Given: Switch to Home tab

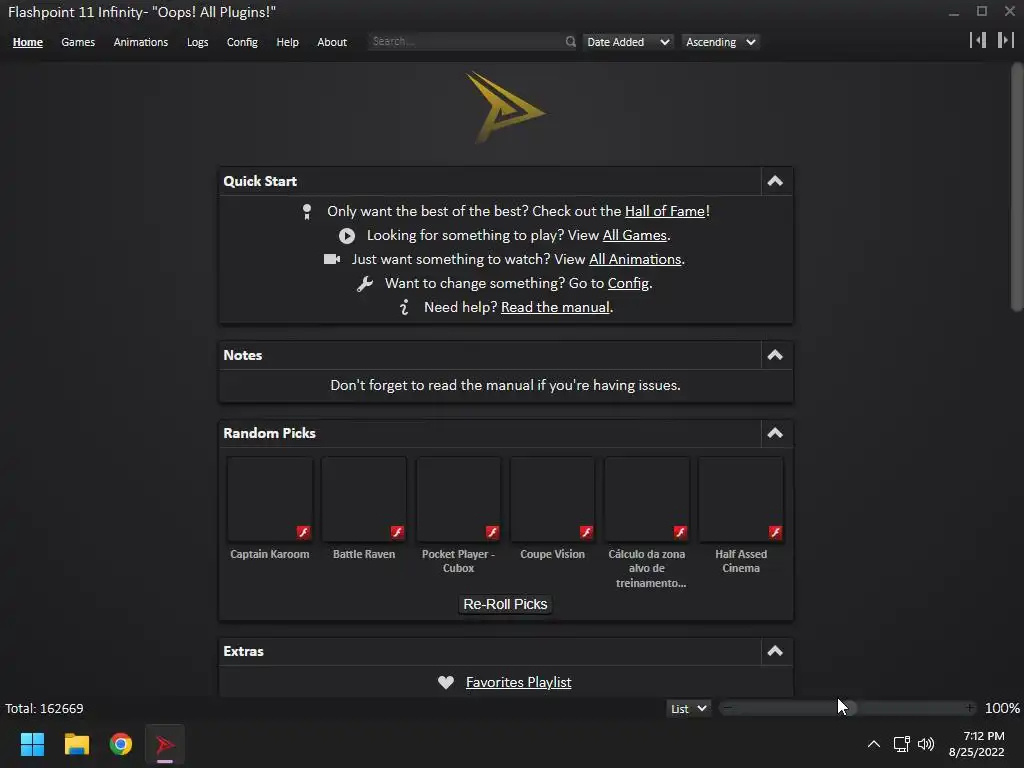Looking at the screenshot, I should pos(27,42).
